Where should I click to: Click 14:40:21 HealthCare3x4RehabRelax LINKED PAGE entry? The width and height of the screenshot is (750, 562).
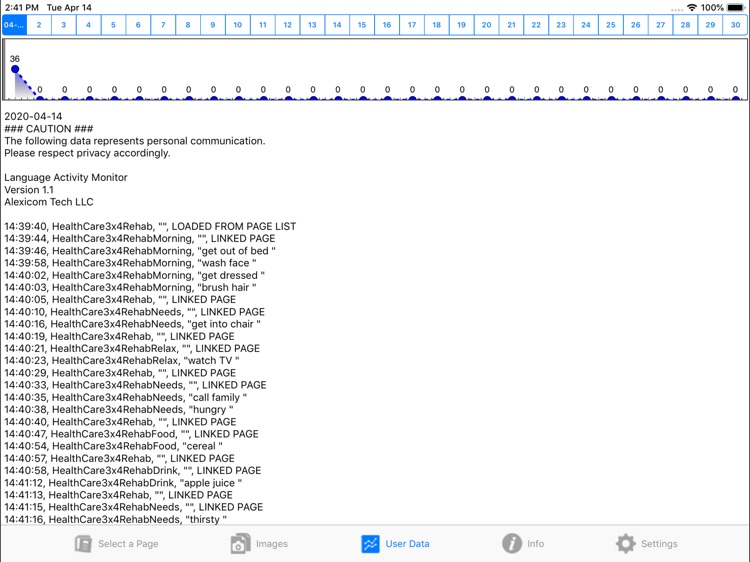click(x=132, y=348)
